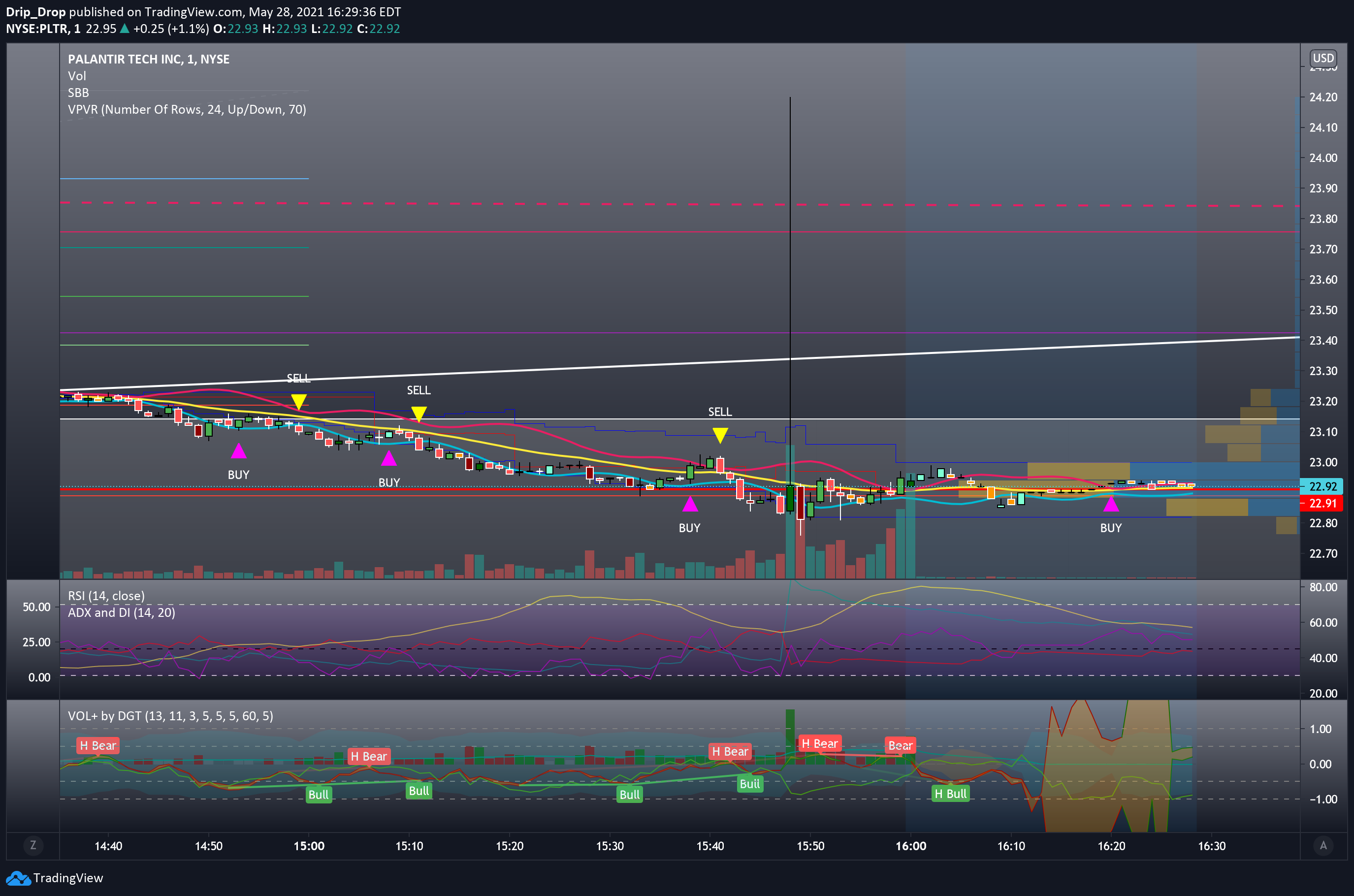Click the yellow SELL triangle near 15:00
Viewport: 1354px width, 896px height.
(298, 402)
